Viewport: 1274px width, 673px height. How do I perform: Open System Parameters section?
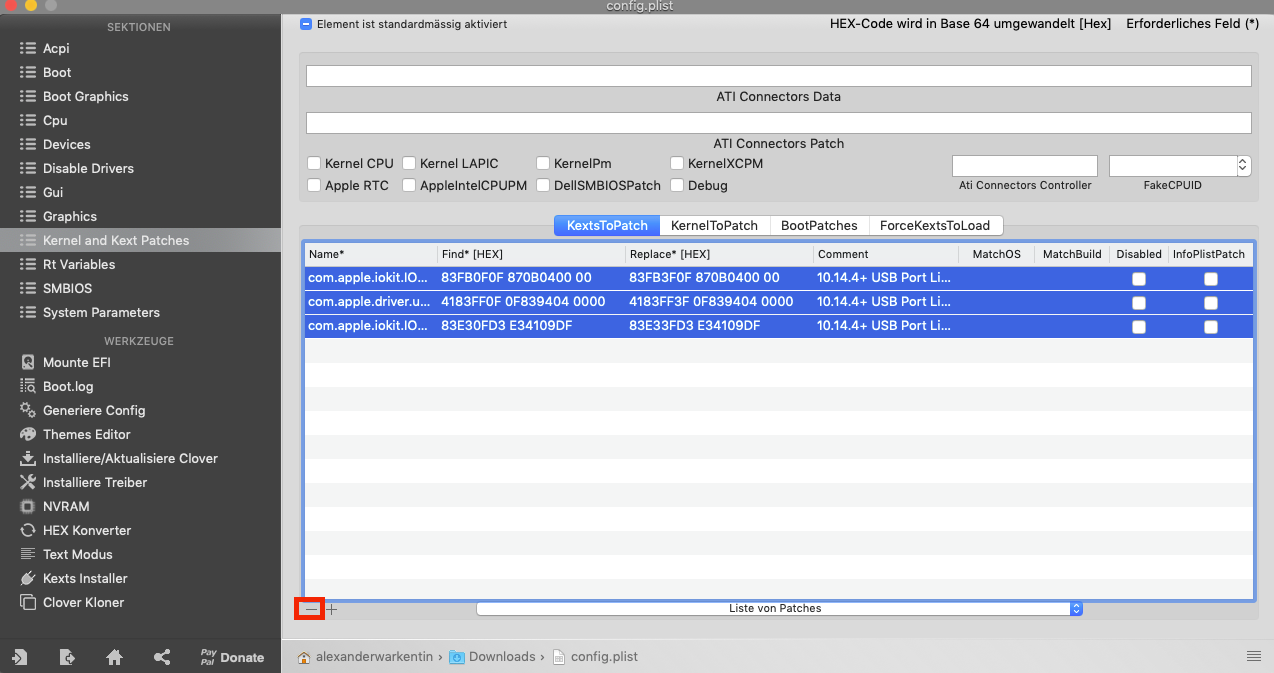pyautogui.click(x=101, y=312)
